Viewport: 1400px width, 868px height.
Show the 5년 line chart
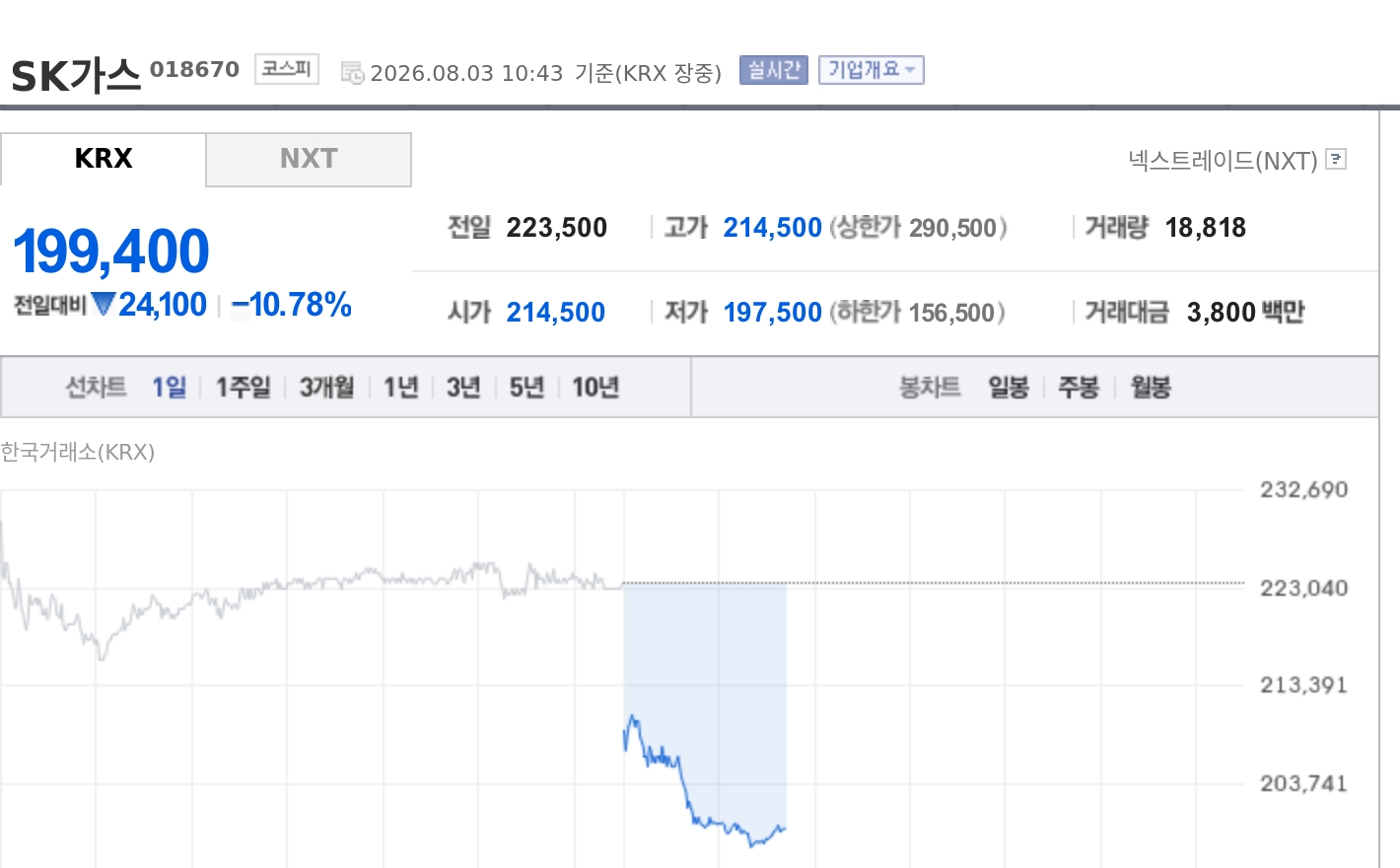click(x=526, y=388)
